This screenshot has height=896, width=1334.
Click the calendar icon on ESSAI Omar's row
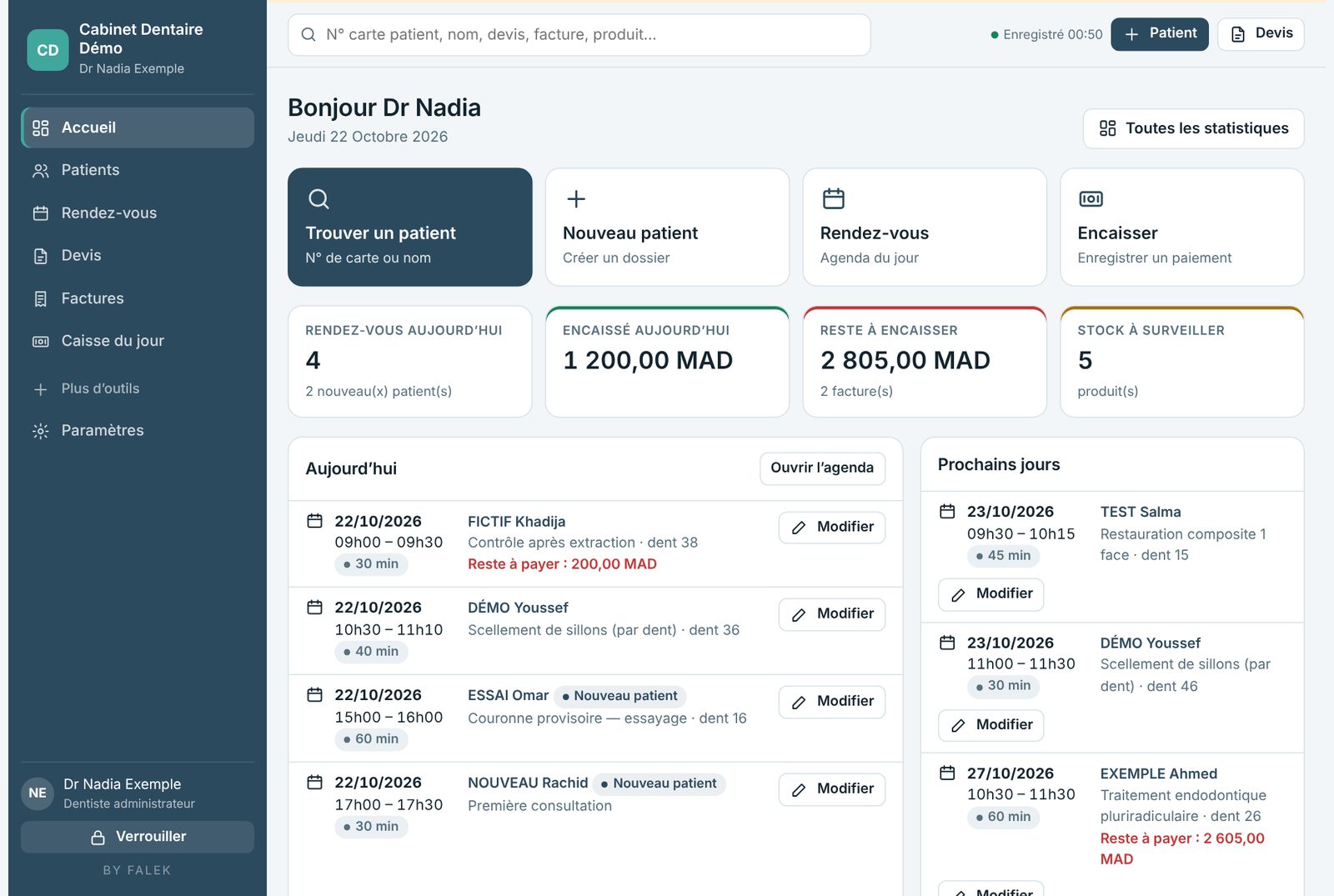[x=314, y=694]
